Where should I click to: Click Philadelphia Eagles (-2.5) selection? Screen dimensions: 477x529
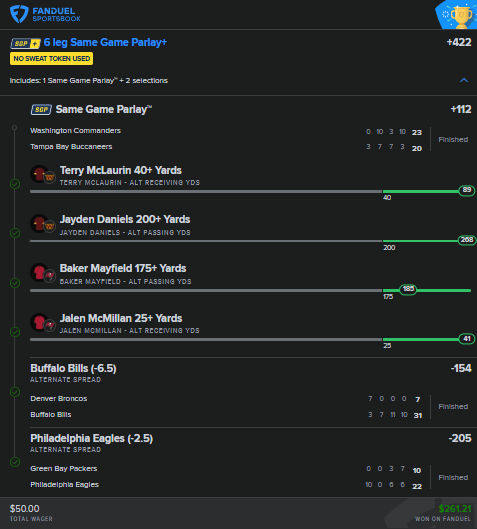[91, 439]
